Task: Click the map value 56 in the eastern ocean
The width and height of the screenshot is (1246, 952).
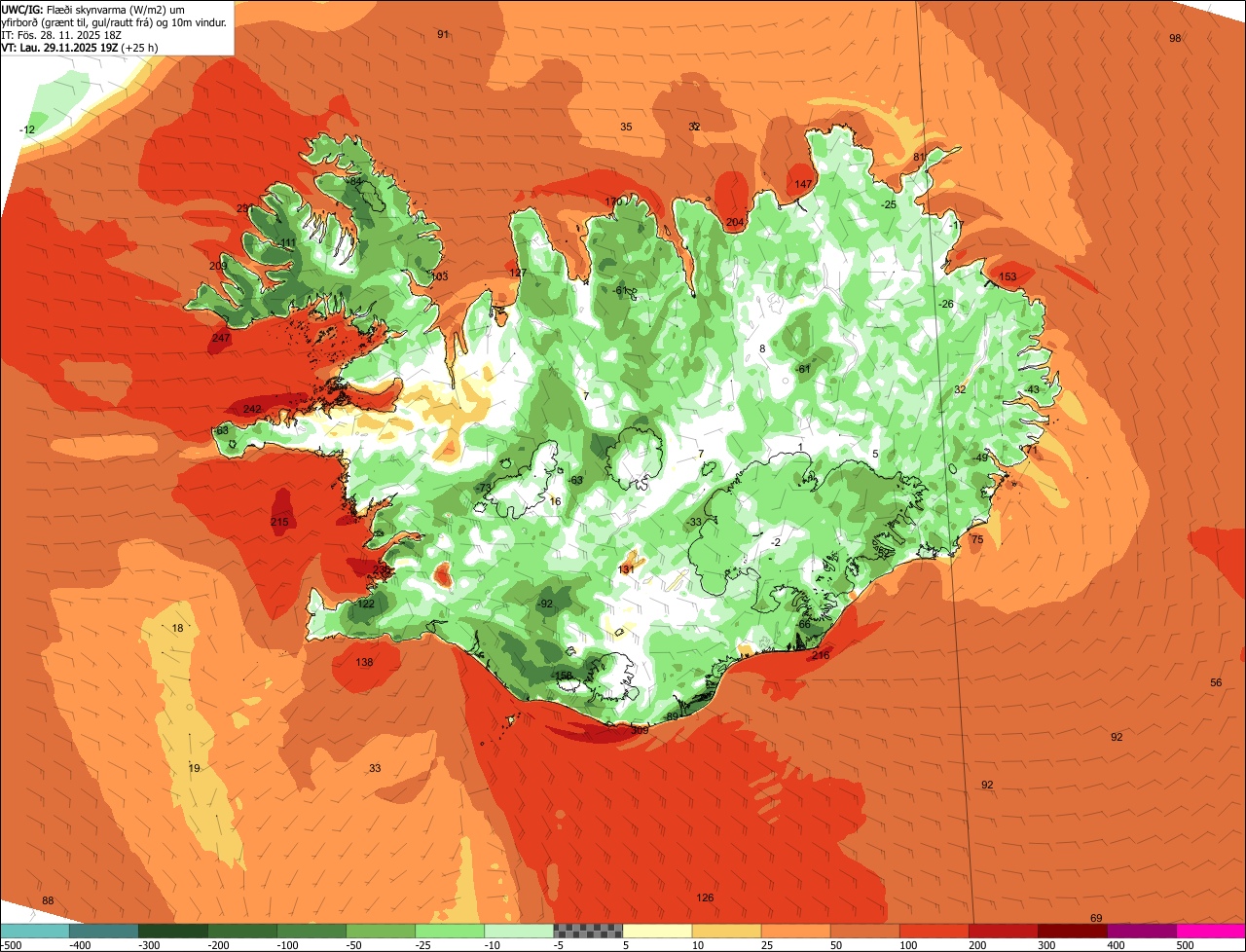Action: coord(1216,682)
